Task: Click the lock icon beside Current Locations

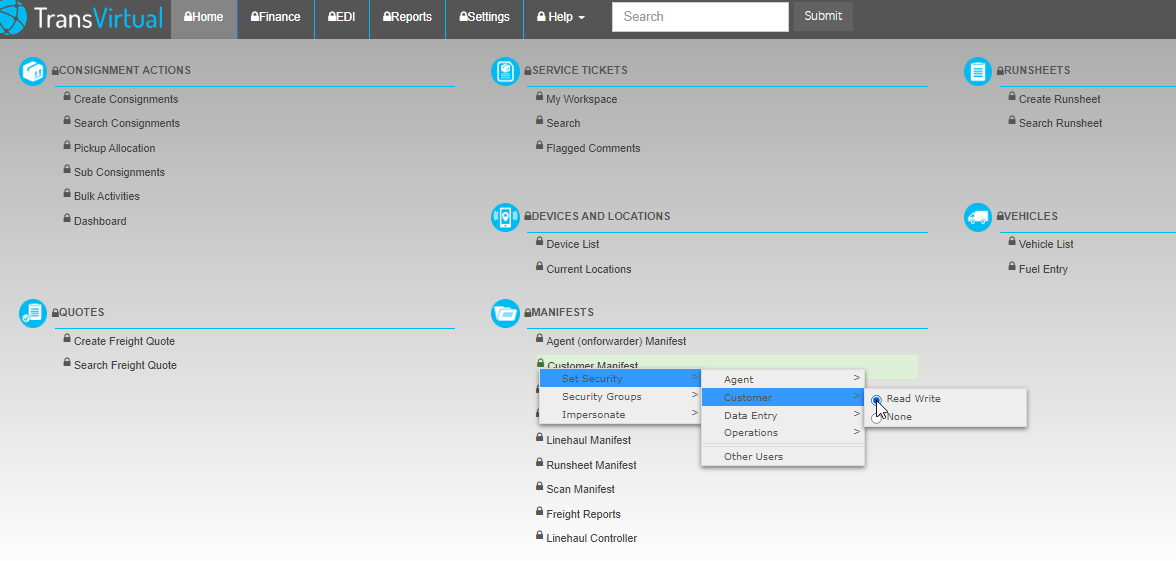Action: [x=539, y=266]
